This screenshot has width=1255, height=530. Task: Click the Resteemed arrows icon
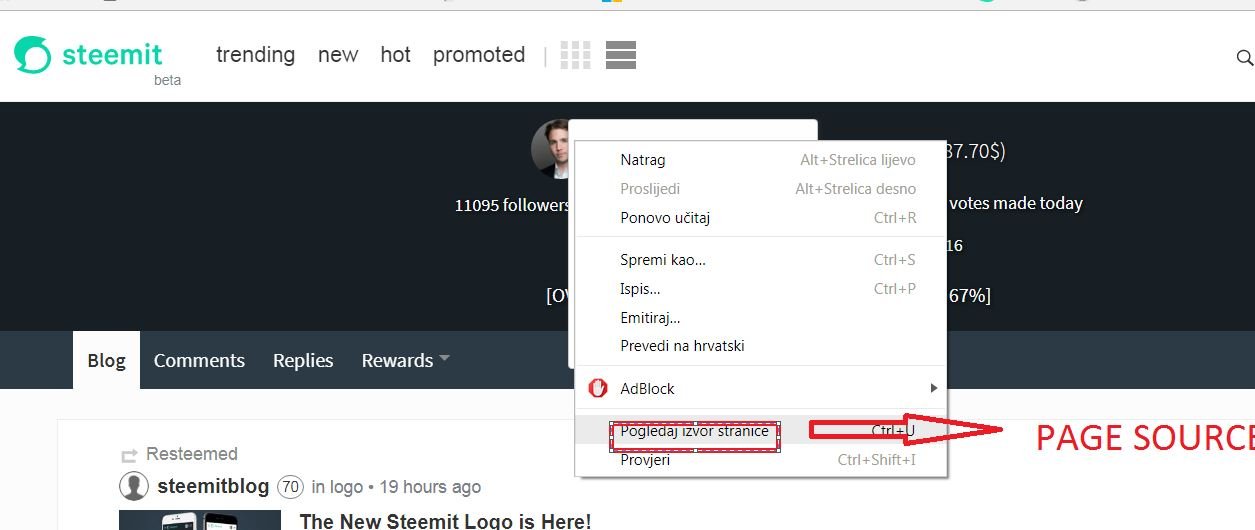[128, 455]
